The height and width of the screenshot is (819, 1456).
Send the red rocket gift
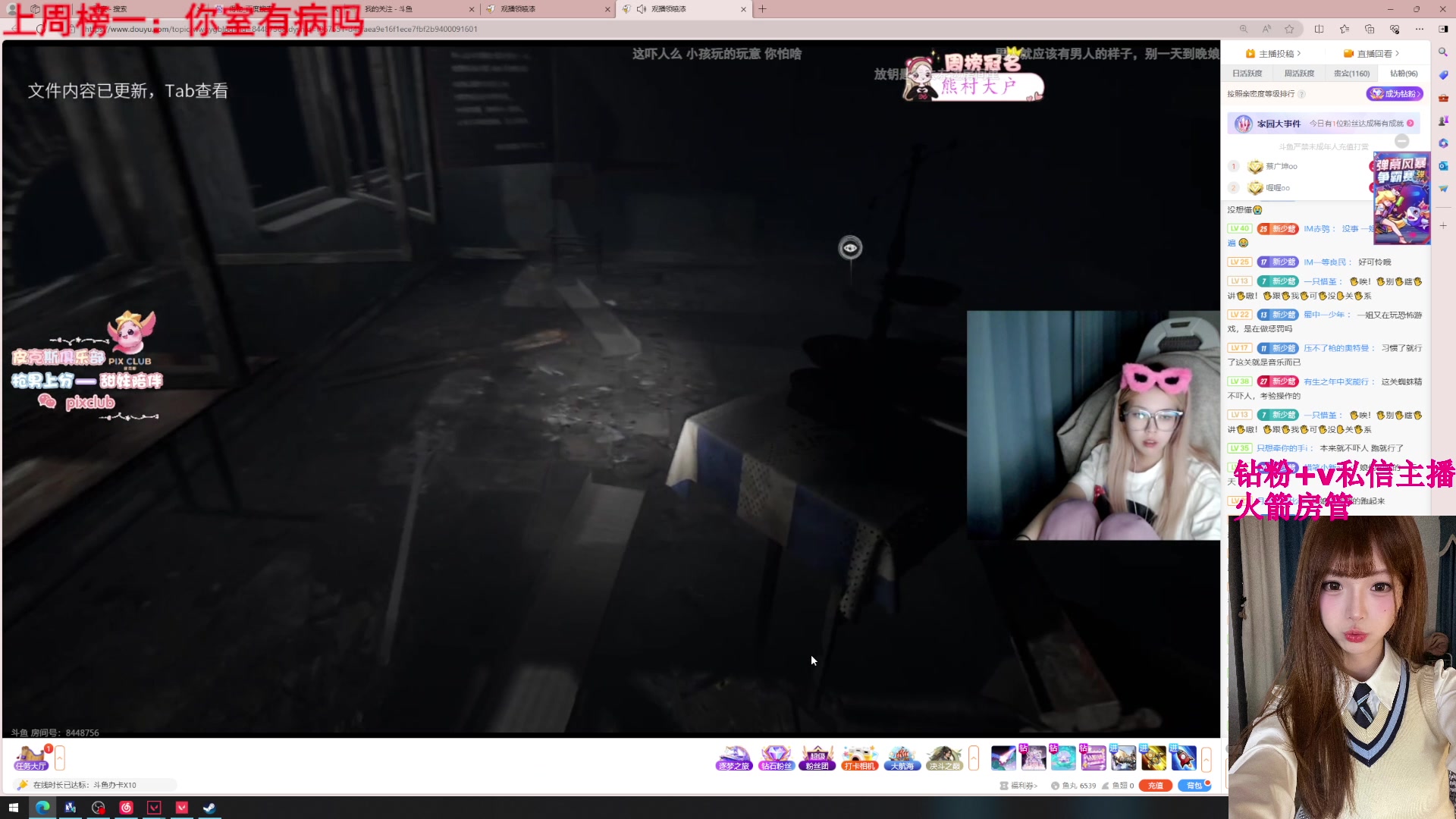1184,758
